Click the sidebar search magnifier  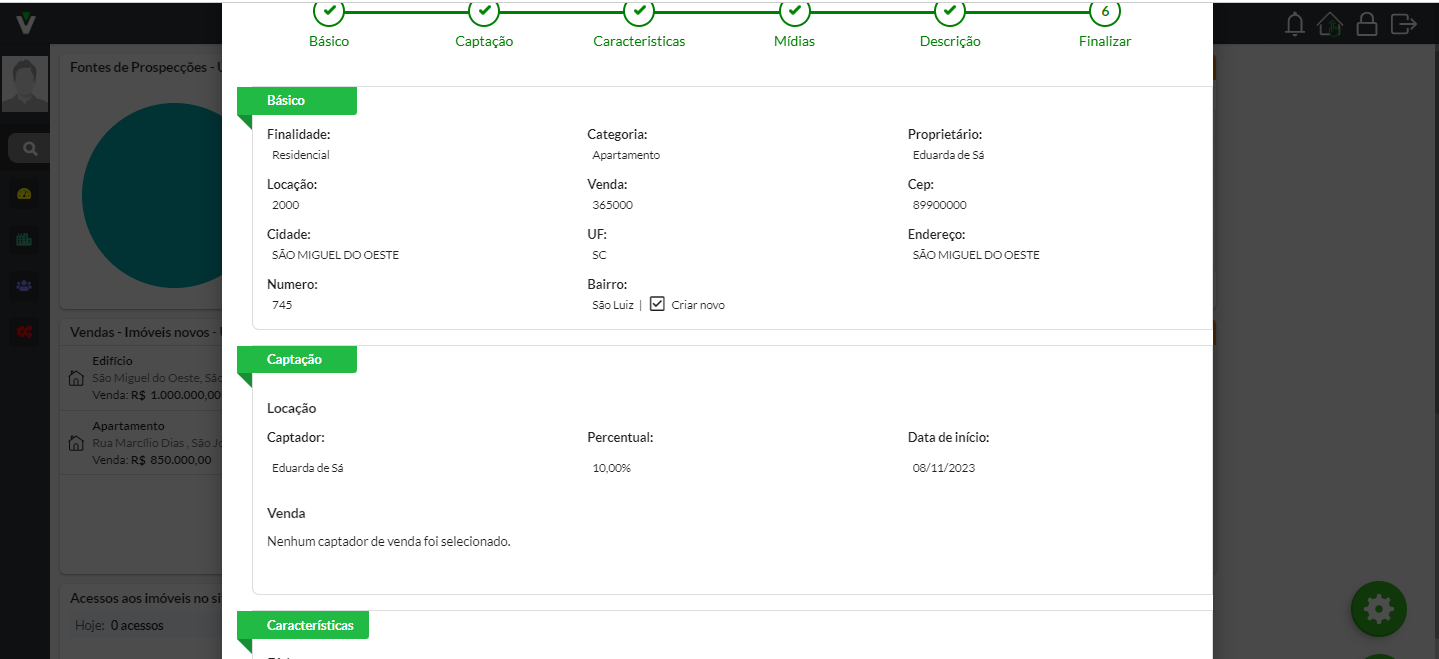point(30,149)
